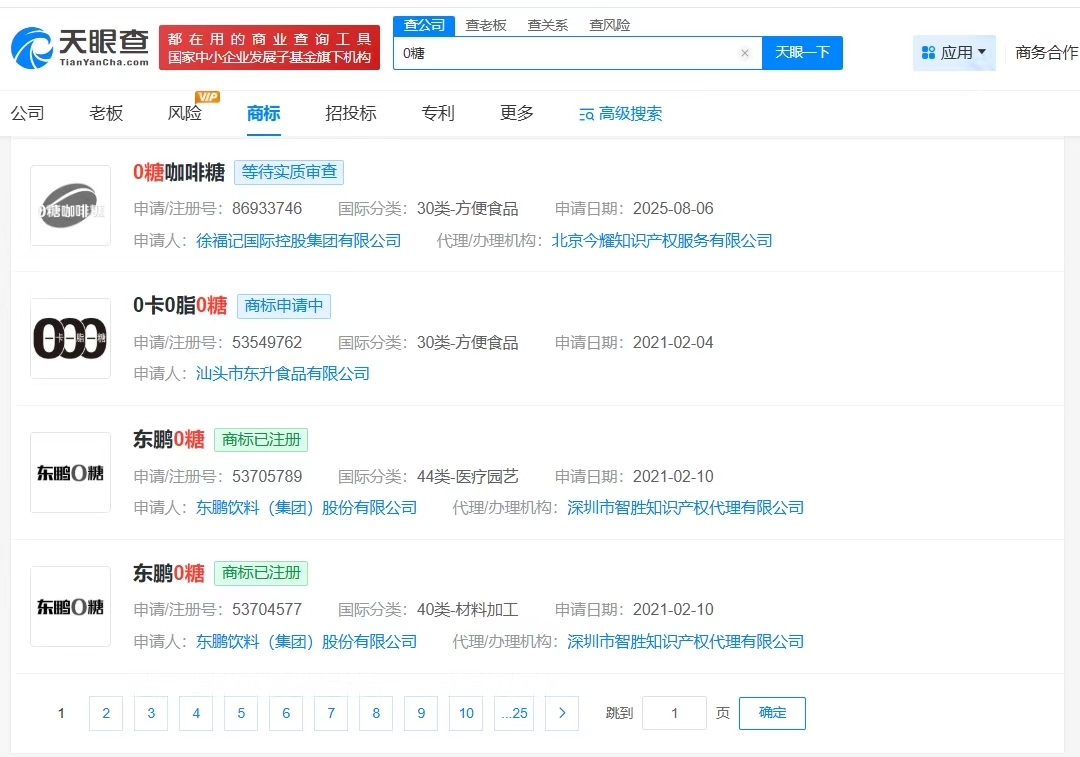This screenshot has height=757, width=1080.
Task: Open agency 北京今耀知识产权服务有限公司 link
Action: tap(662, 240)
